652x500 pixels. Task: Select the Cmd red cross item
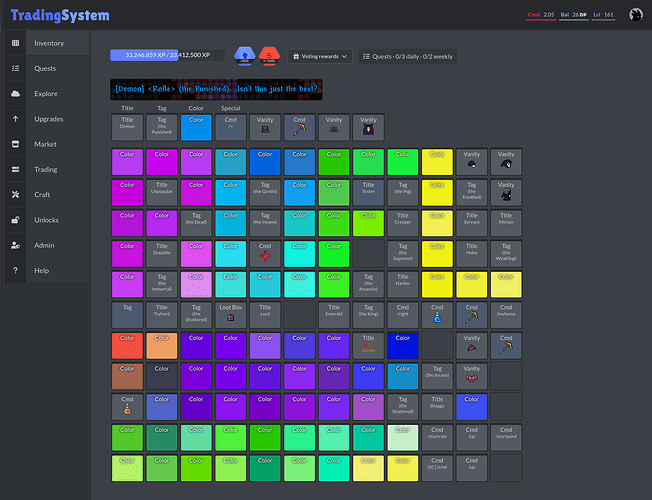pyautogui.click(x=265, y=254)
